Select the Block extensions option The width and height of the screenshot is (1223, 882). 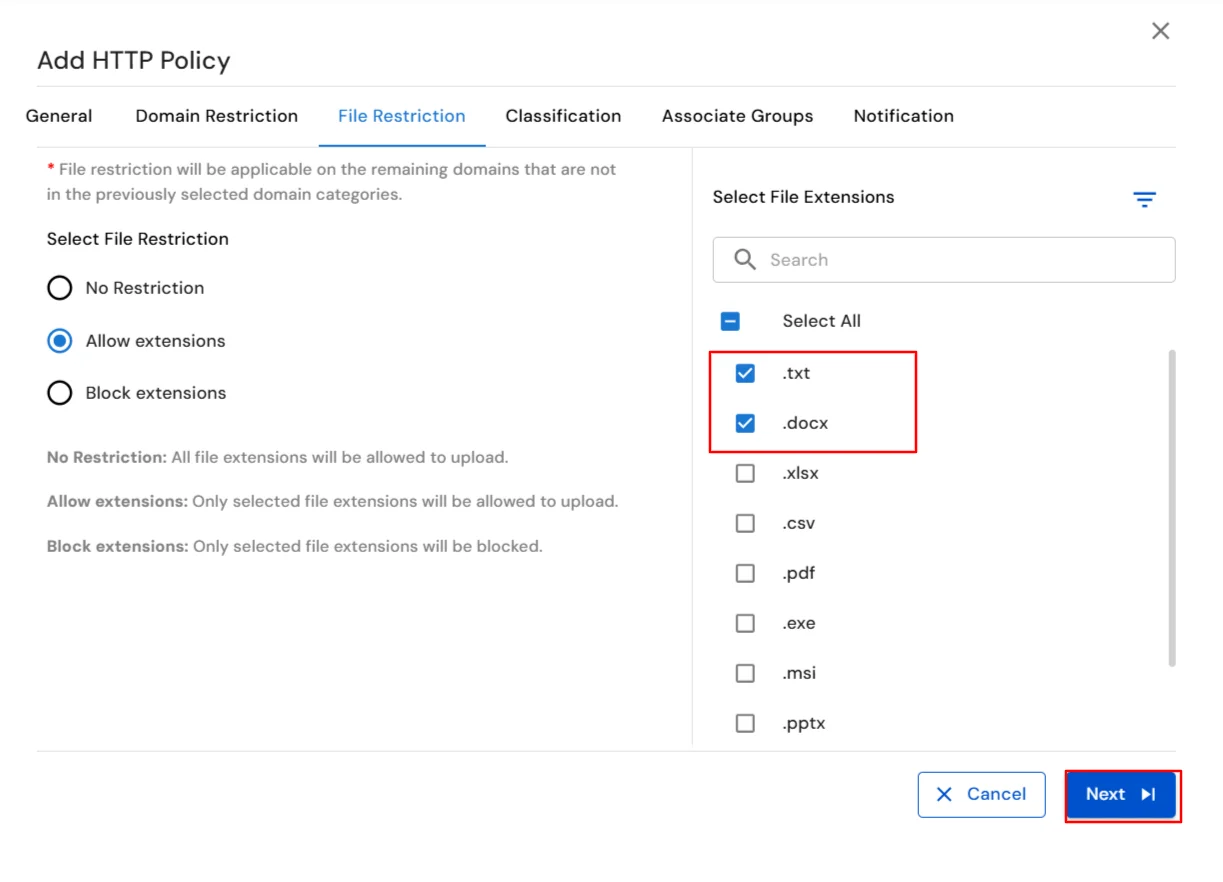59,392
